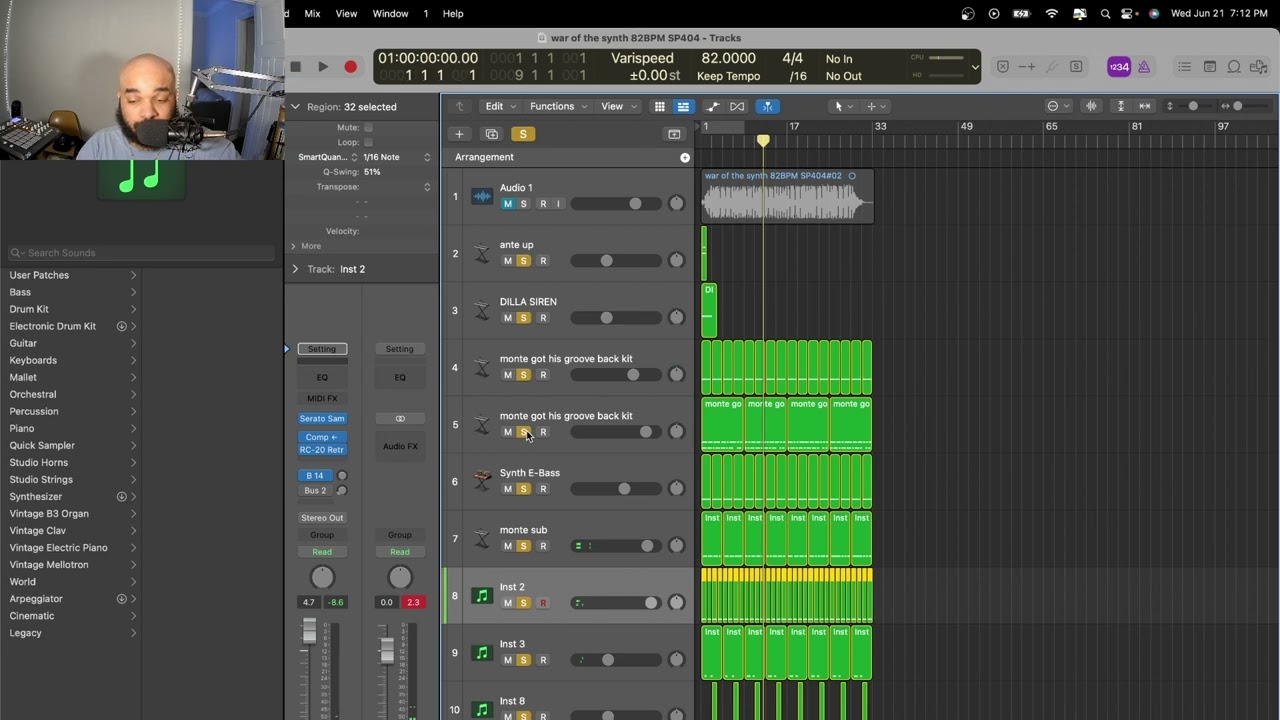The height and width of the screenshot is (720, 1280).
Task: Click the Solo S button in control bar
Action: (x=1076, y=67)
